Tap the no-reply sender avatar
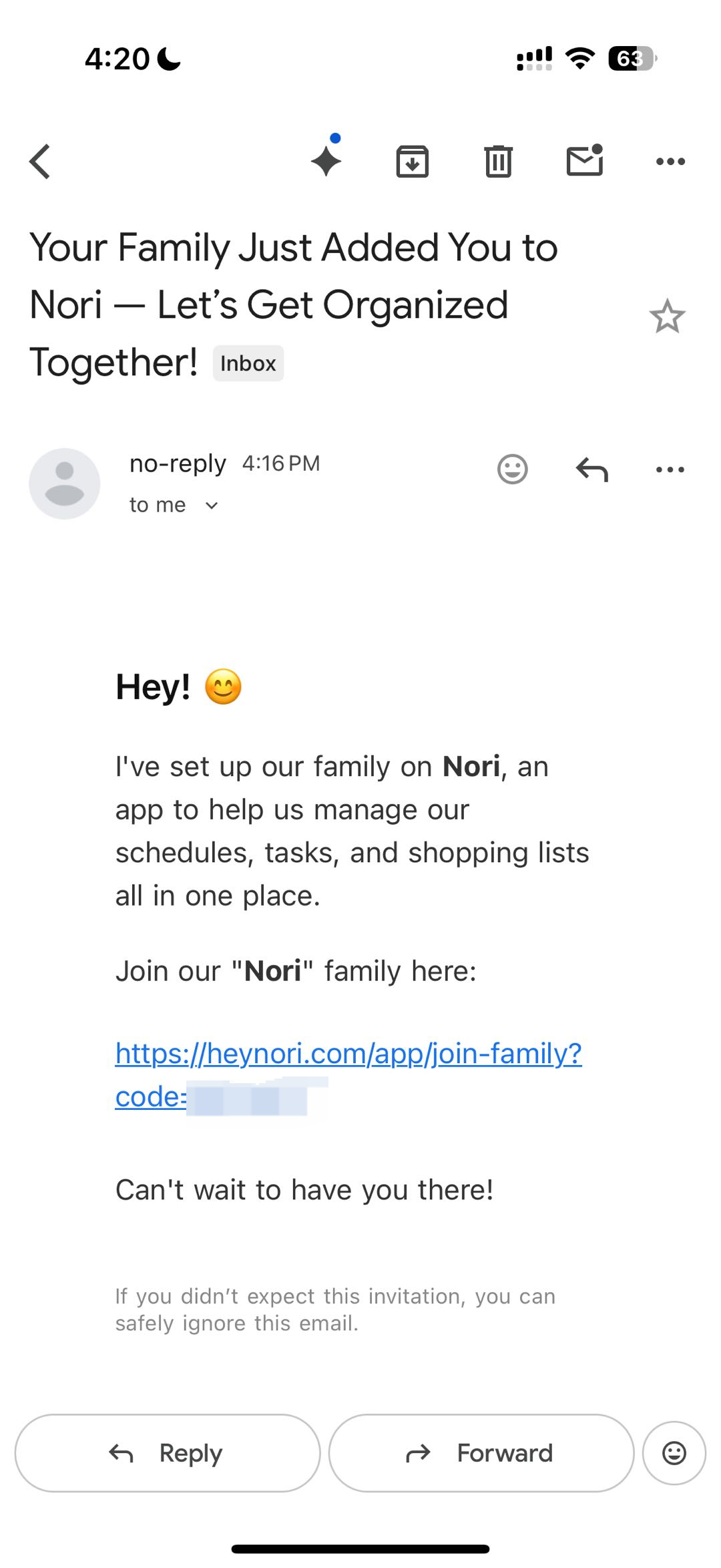This screenshot has height=1568, width=721. click(65, 483)
